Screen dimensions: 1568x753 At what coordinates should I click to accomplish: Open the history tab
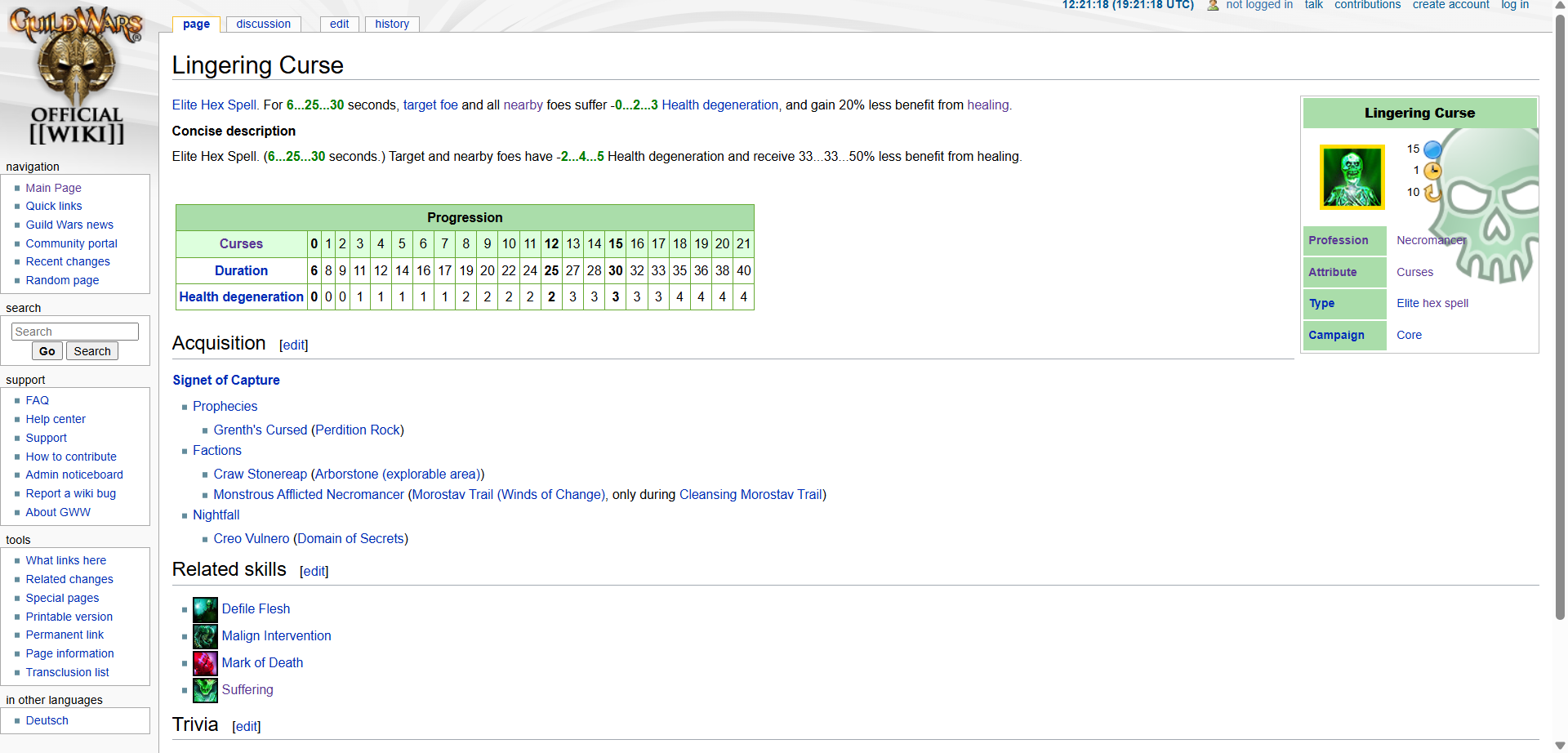click(x=392, y=24)
